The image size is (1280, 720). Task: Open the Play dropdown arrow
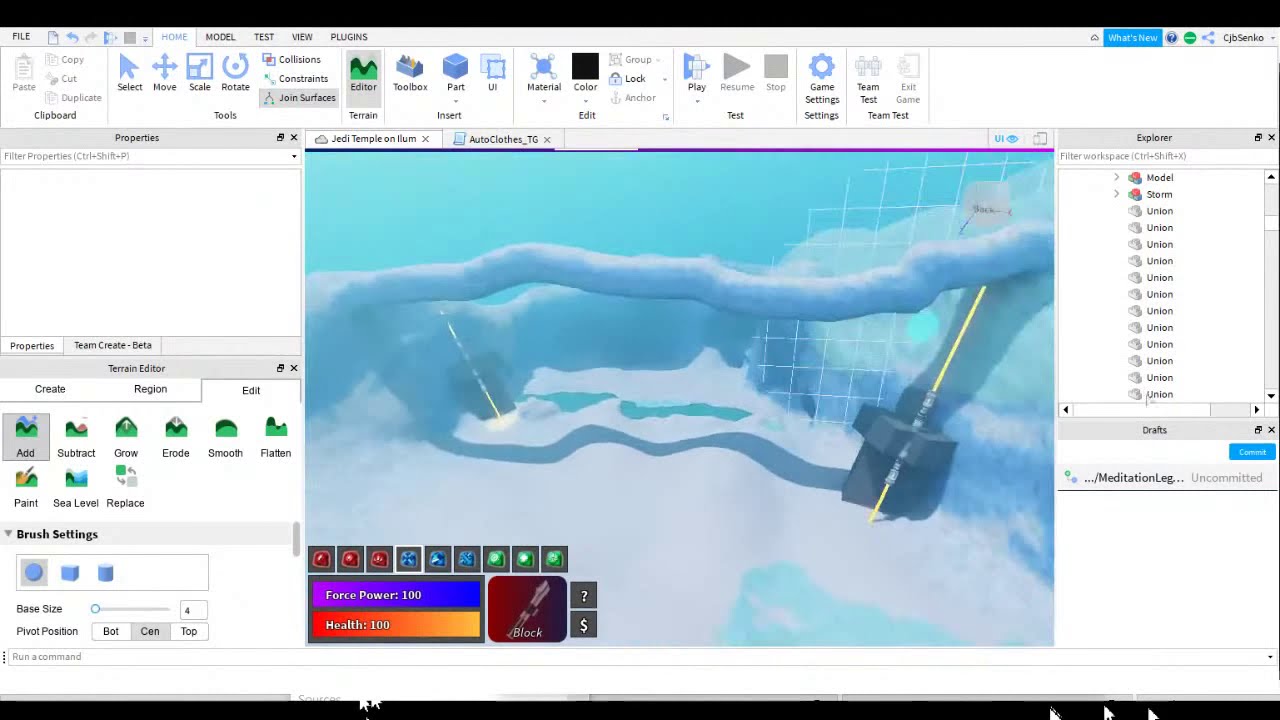[x=697, y=100]
